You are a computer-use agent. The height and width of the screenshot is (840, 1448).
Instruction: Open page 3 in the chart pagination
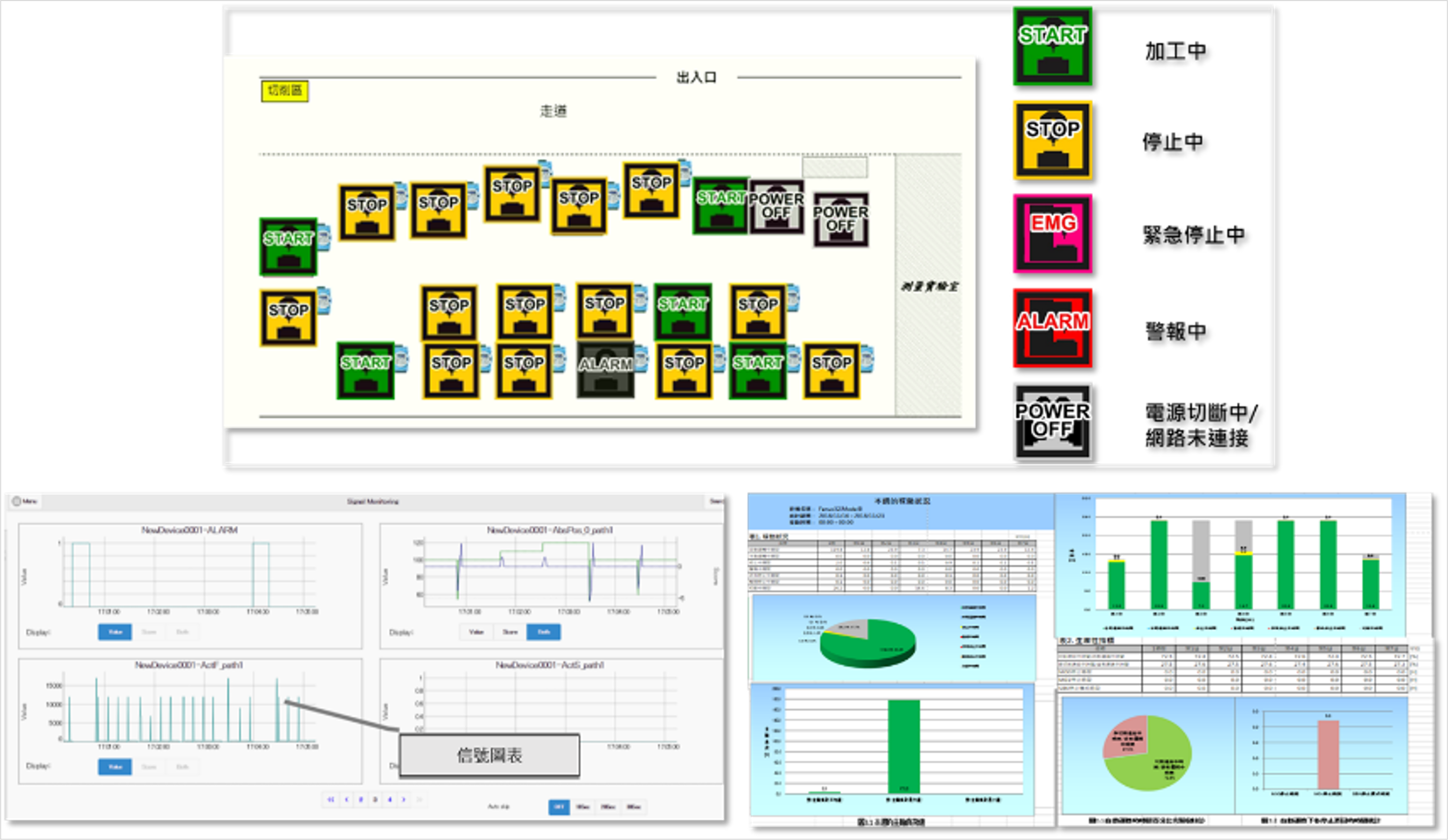tap(375, 799)
